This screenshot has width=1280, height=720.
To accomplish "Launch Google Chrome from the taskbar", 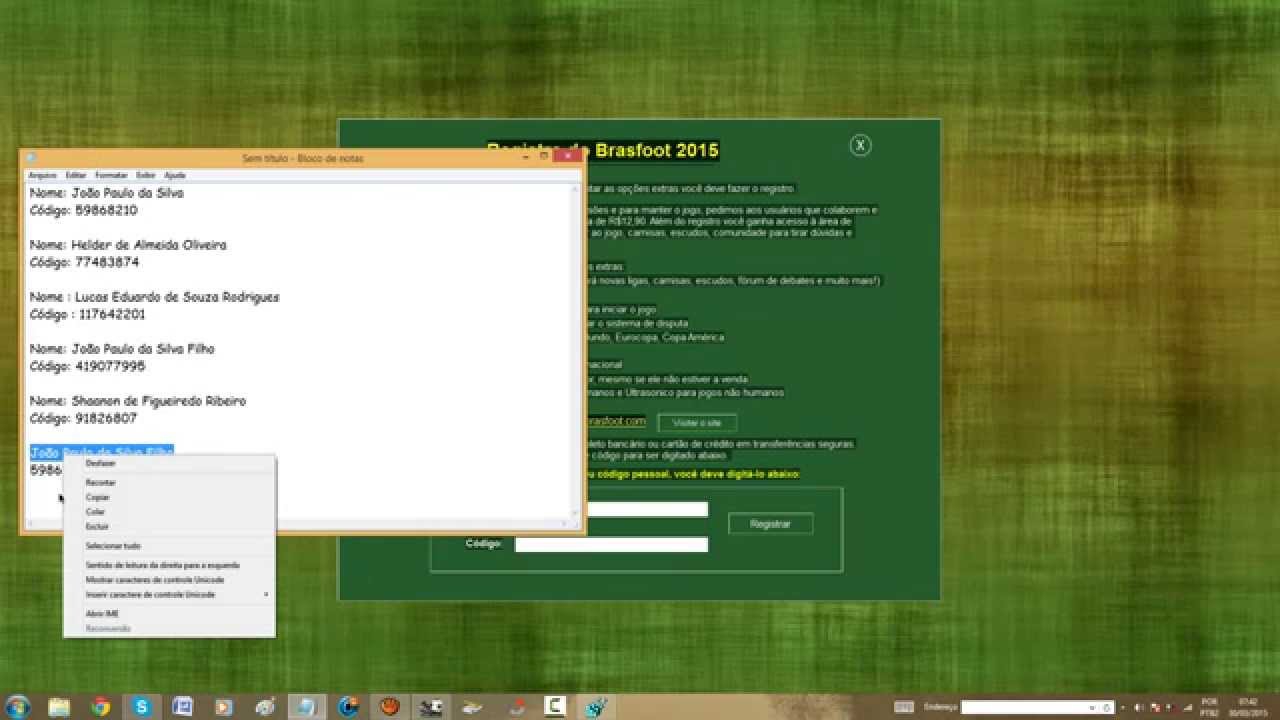I will click(x=100, y=707).
